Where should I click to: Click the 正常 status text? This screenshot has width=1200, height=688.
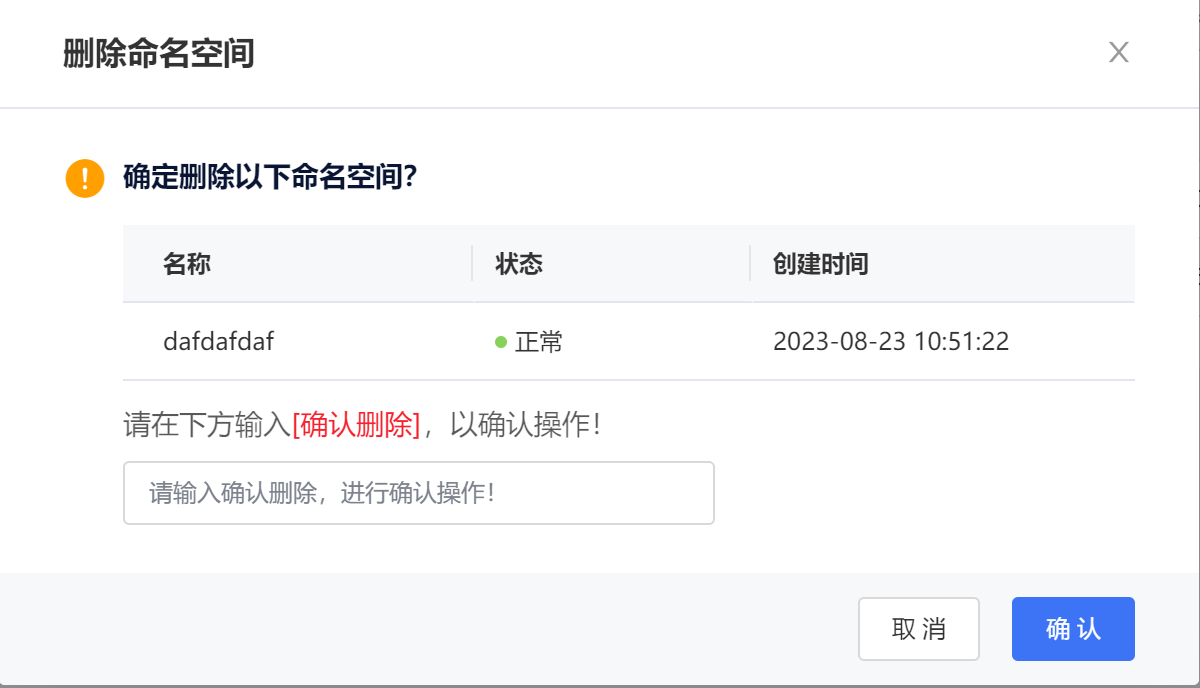pyautogui.click(x=539, y=342)
